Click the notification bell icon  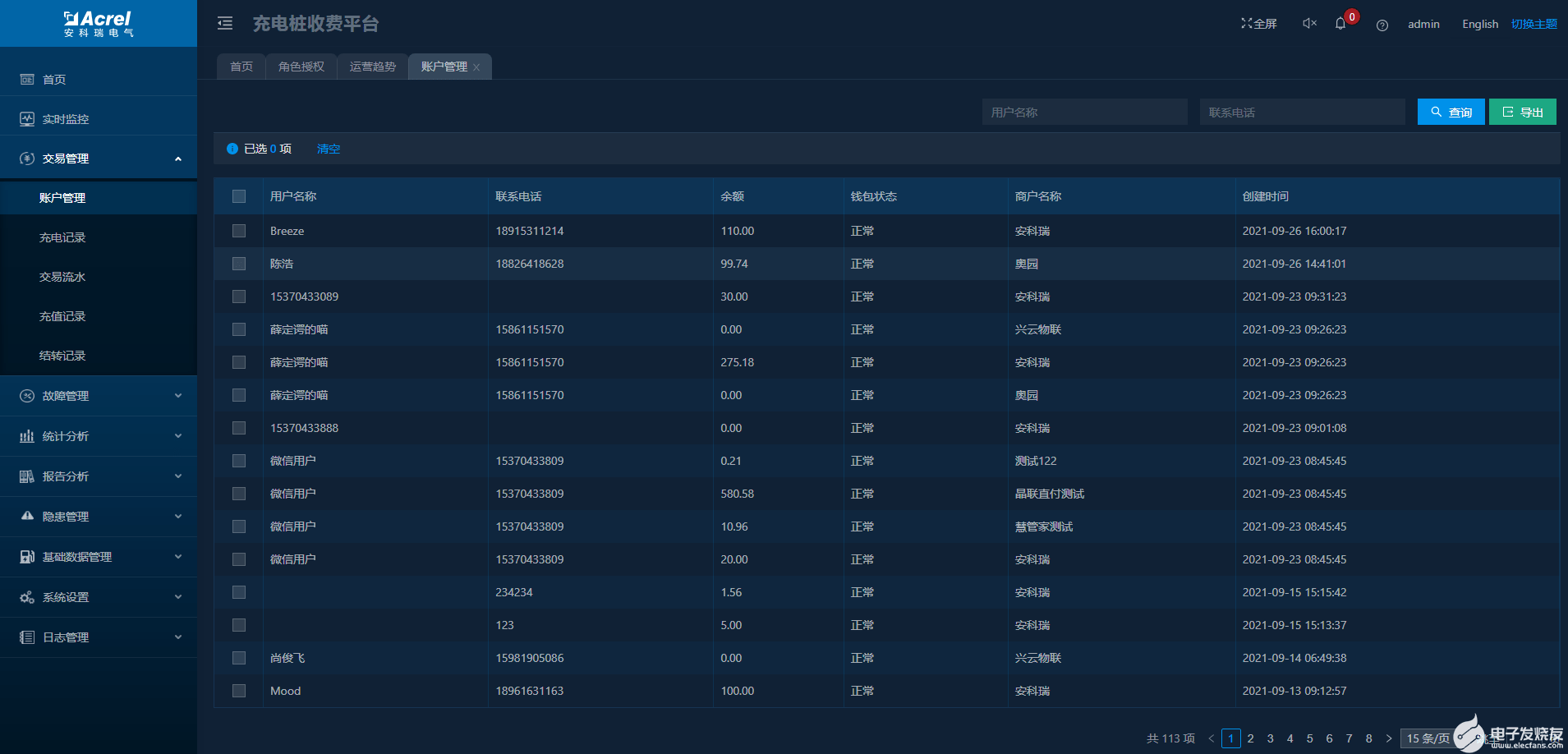click(1340, 24)
